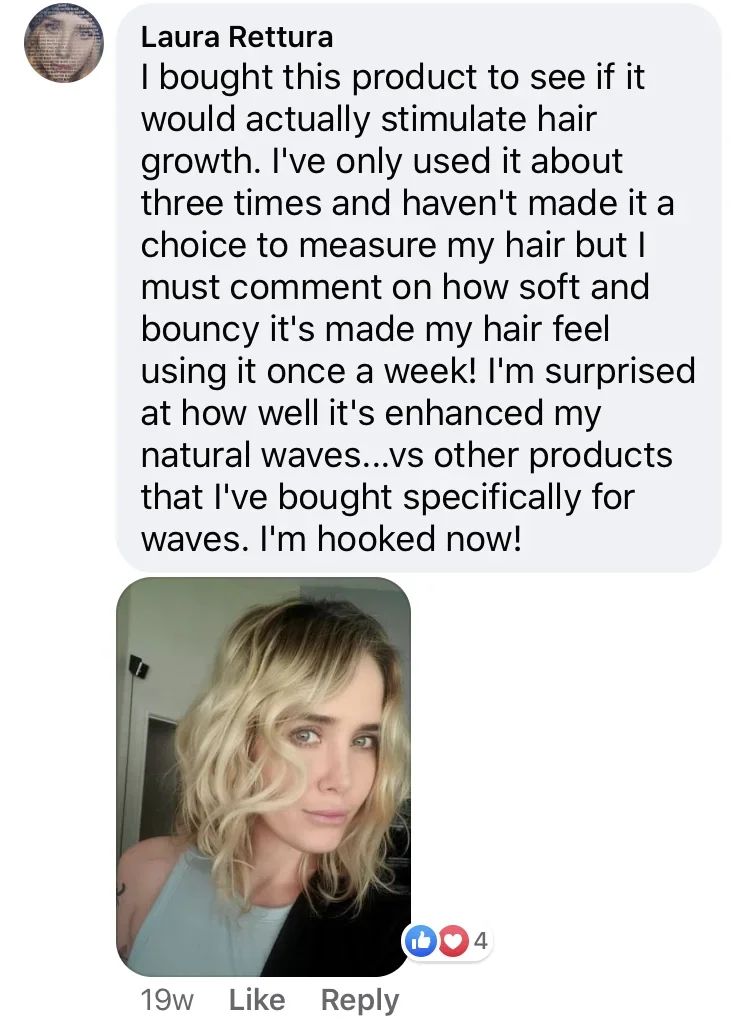Open the reaction count showing 4

coord(480,941)
